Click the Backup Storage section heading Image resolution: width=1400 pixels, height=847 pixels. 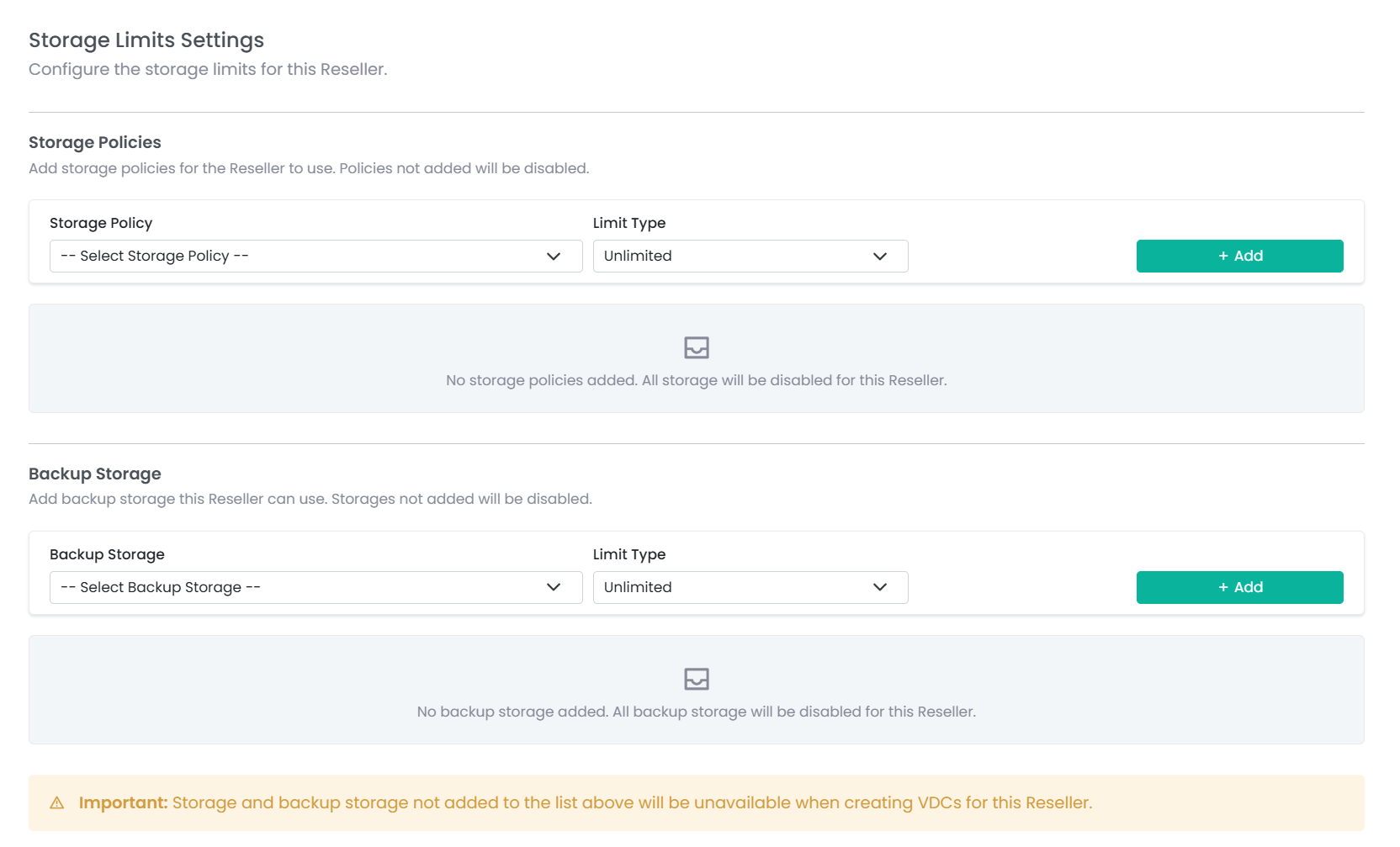pos(95,474)
